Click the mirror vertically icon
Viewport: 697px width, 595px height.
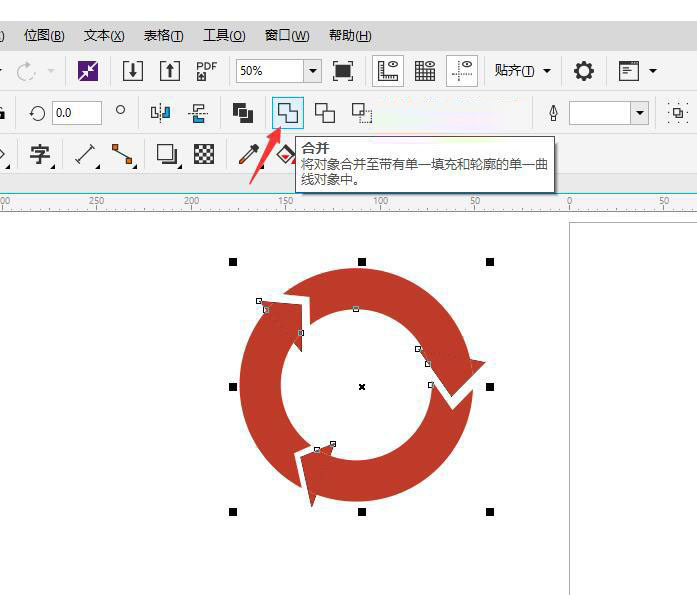[198, 113]
